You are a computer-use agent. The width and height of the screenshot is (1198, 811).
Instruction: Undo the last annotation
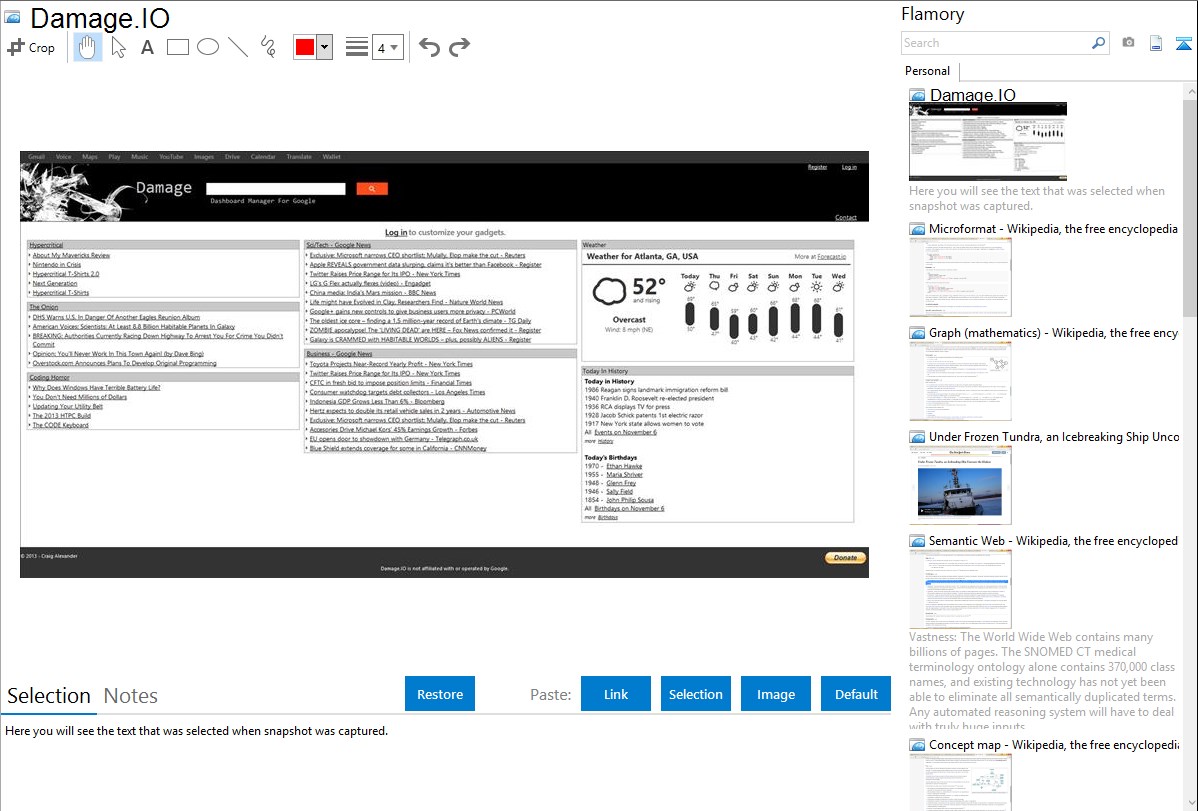click(x=429, y=47)
